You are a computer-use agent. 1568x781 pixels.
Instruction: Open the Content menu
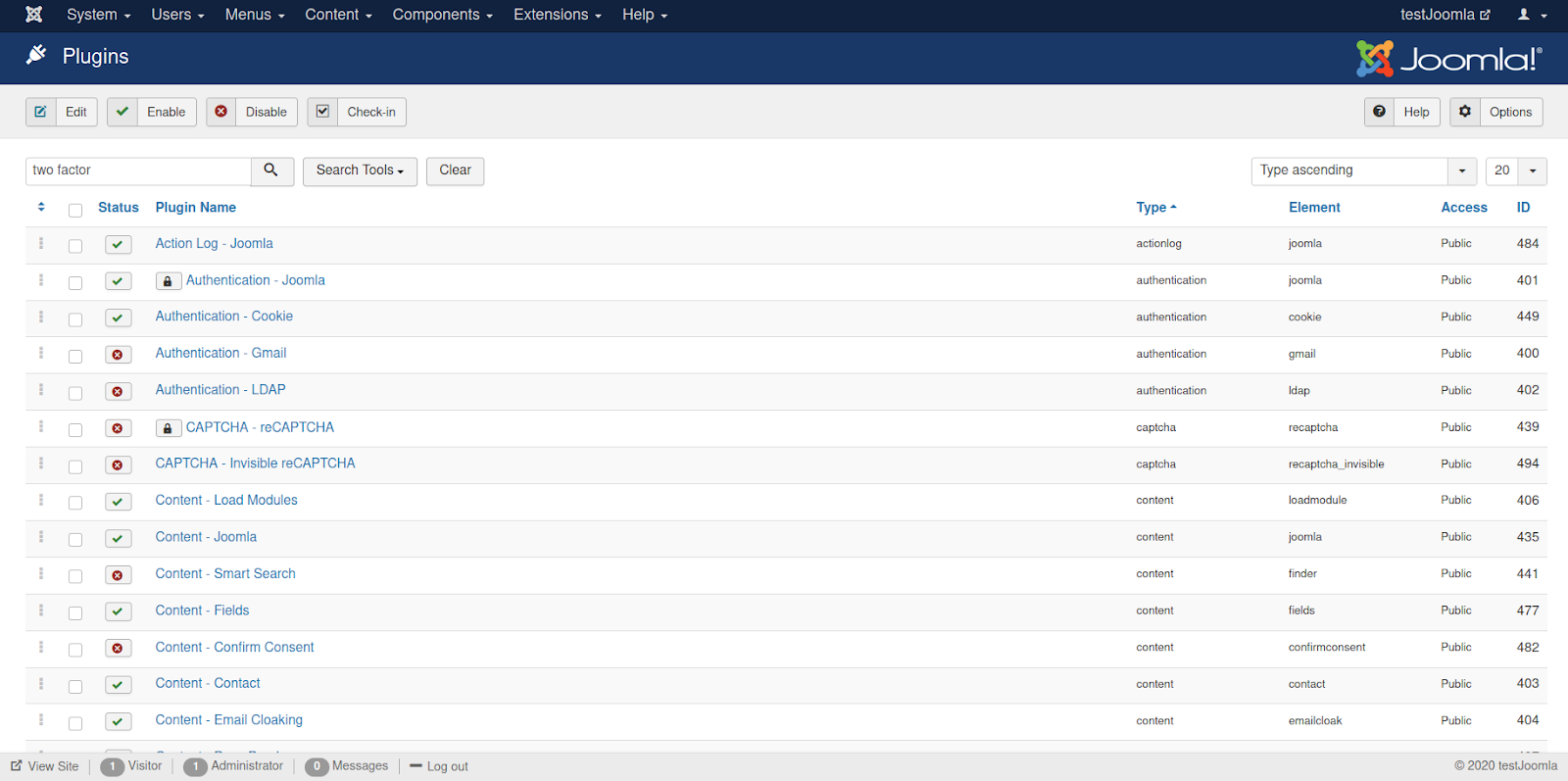click(338, 15)
